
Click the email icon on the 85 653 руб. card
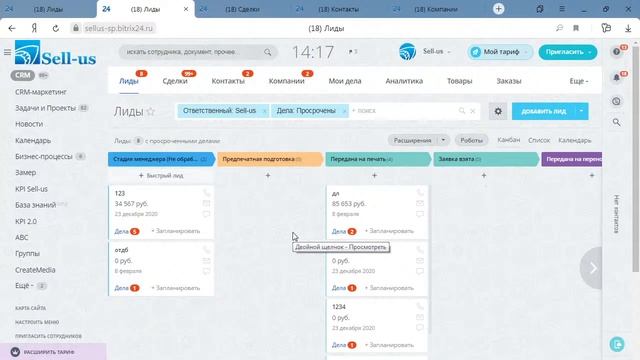tap(420, 203)
